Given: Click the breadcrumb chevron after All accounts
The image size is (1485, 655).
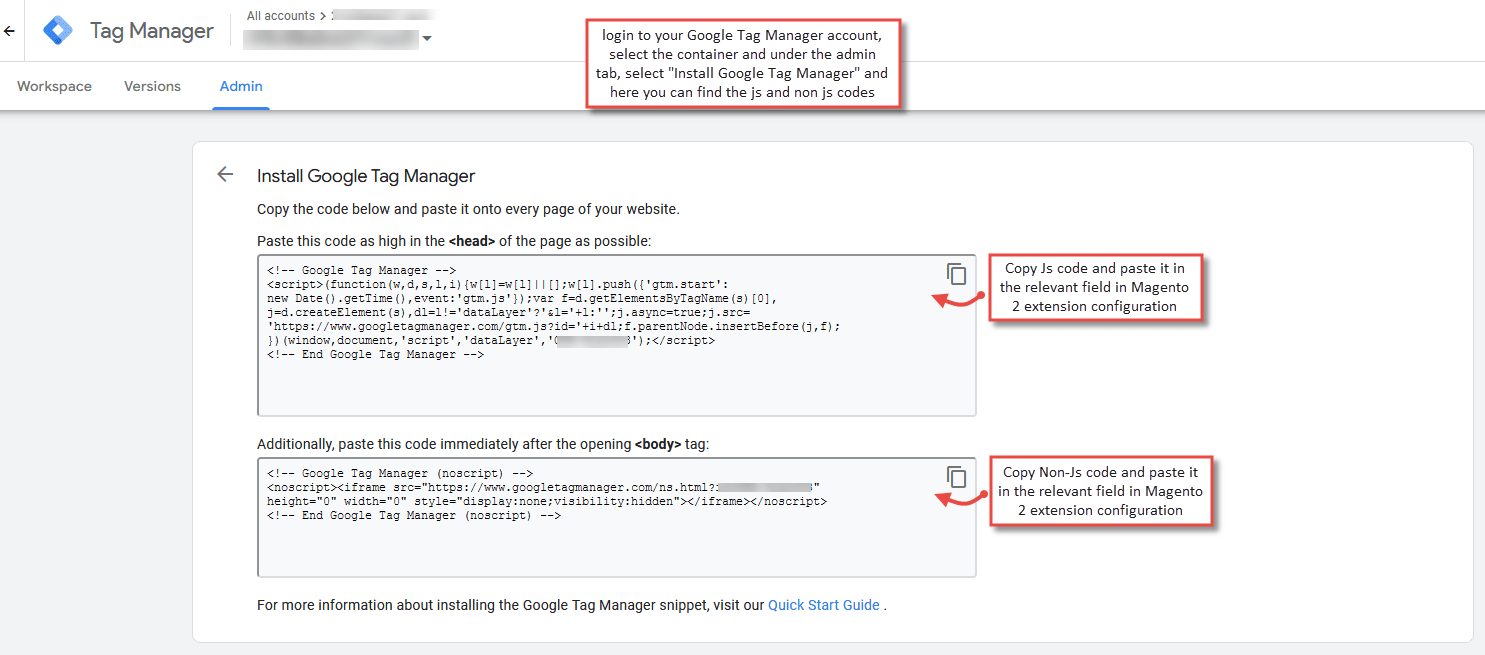Looking at the screenshot, I should 322,15.
